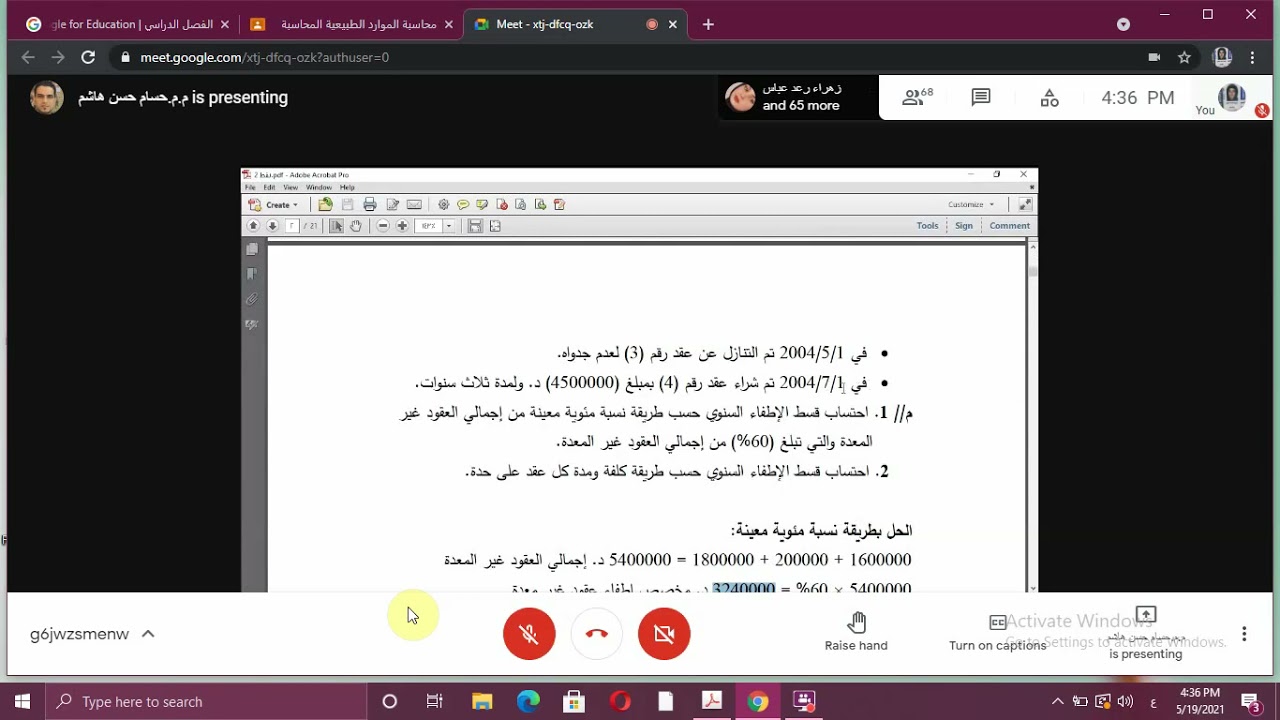The image size is (1280, 720).
Task: Open the Meet chat panel
Action: click(x=981, y=97)
